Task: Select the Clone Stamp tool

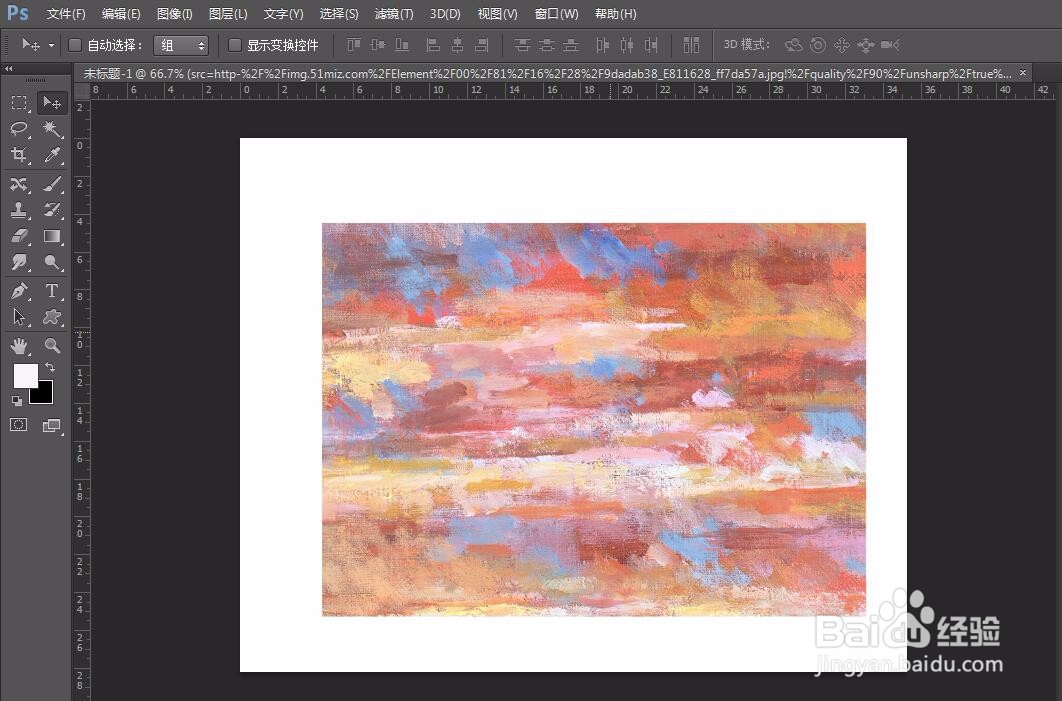Action: [19, 210]
